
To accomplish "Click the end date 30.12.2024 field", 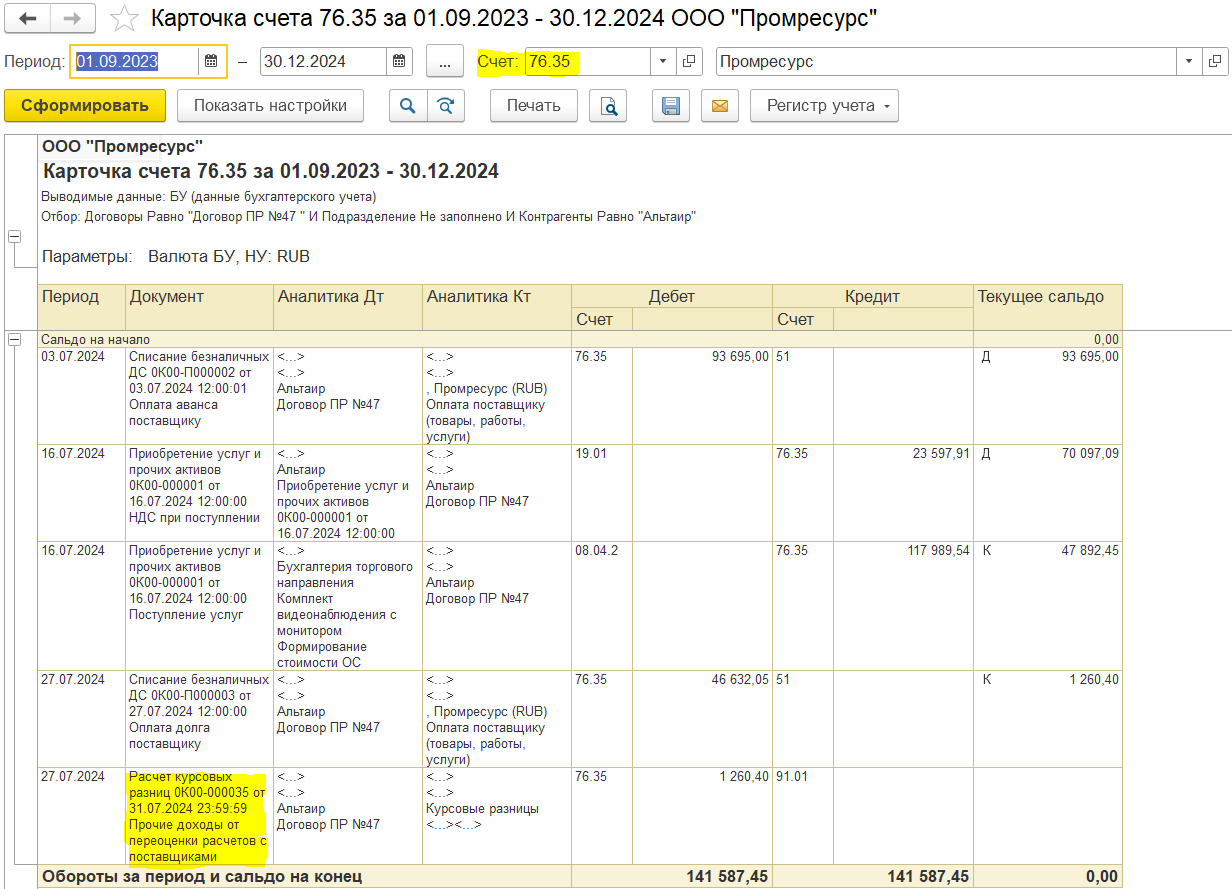I will click(324, 61).
